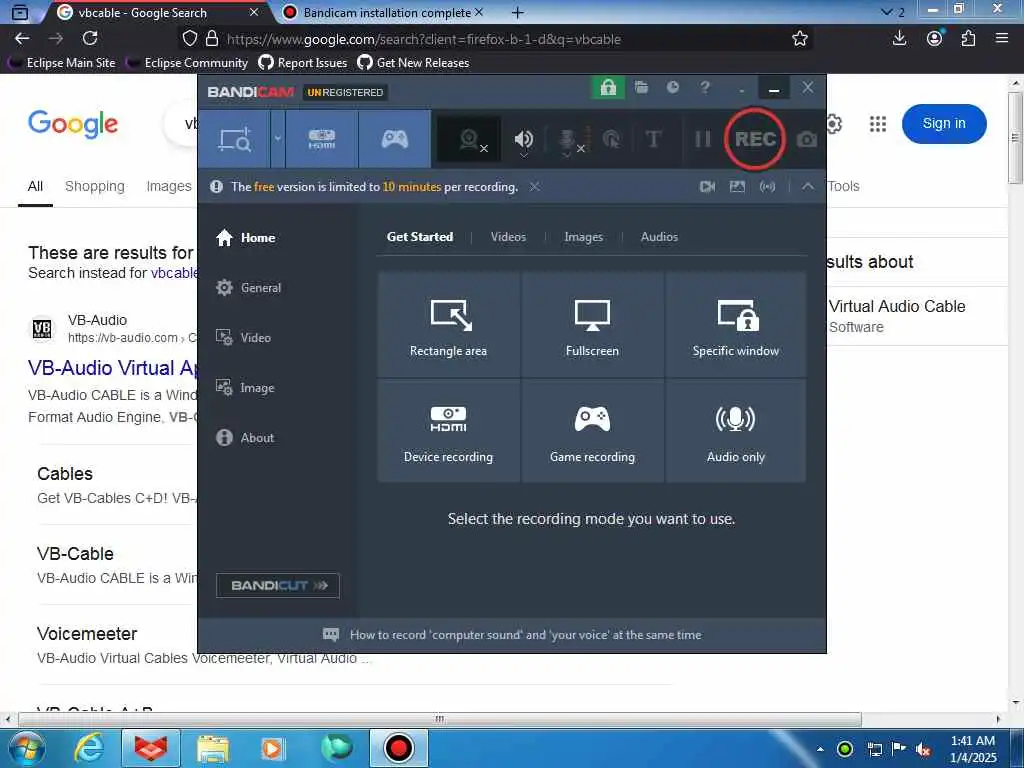The height and width of the screenshot is (768, 1024).
Task: Switch to Audios tab
Action: pyautogui.click(x=659, y=237)
